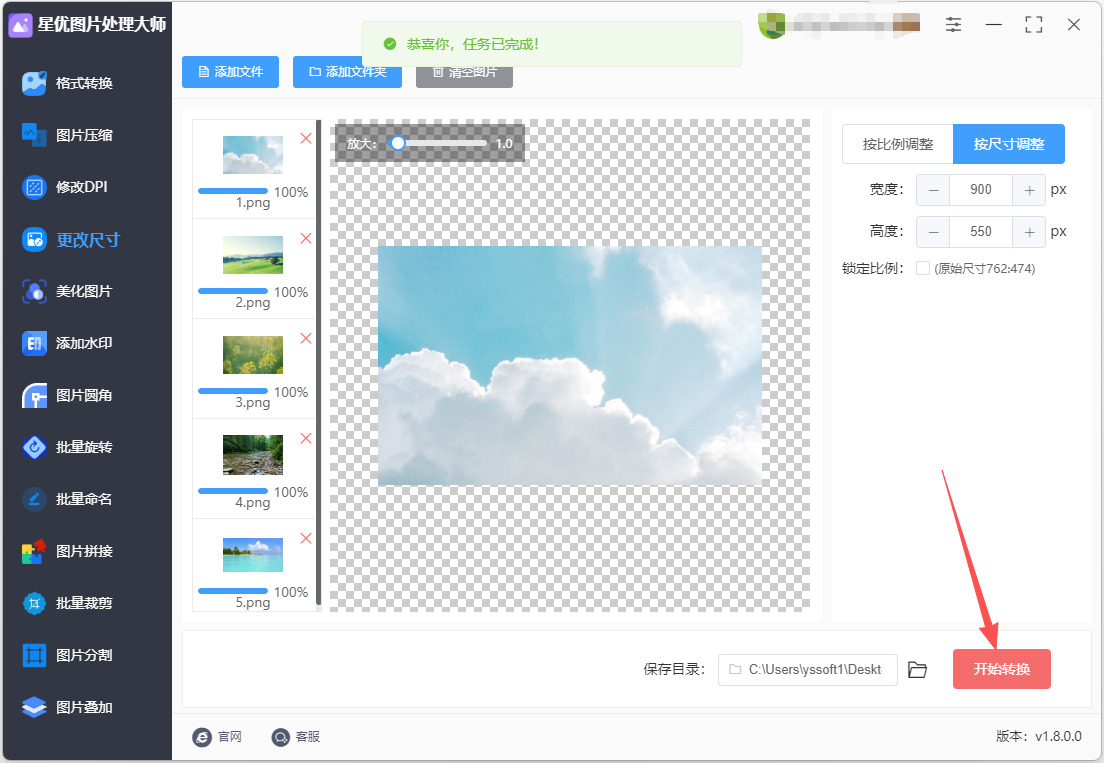
Task: Select the 2.png meadow thumbnail
Action: coord(253,255)
